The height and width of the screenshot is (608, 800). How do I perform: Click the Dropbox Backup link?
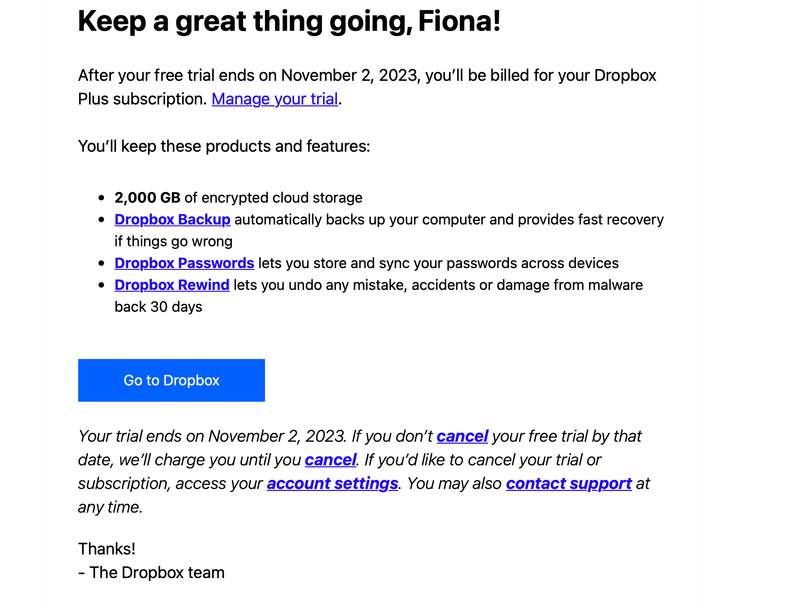[x=172, y=219]
